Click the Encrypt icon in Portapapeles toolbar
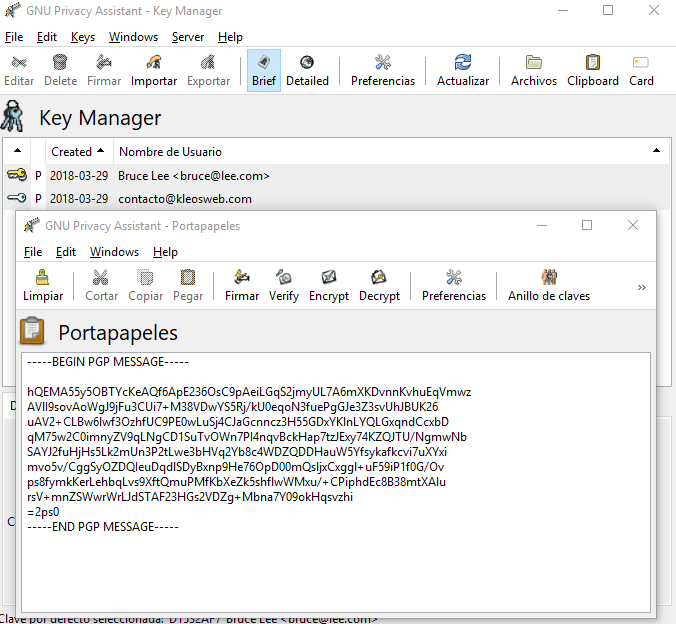 [329, 284]
